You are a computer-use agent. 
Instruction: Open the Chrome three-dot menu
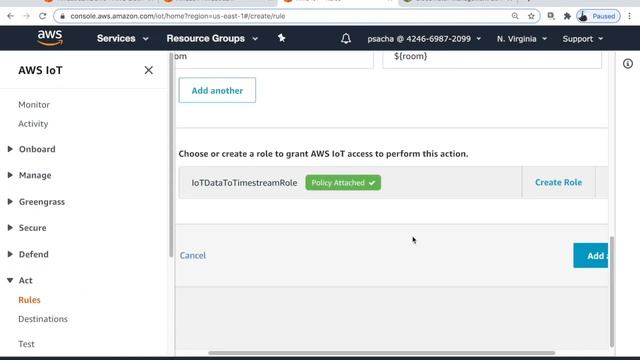point(630,16)
